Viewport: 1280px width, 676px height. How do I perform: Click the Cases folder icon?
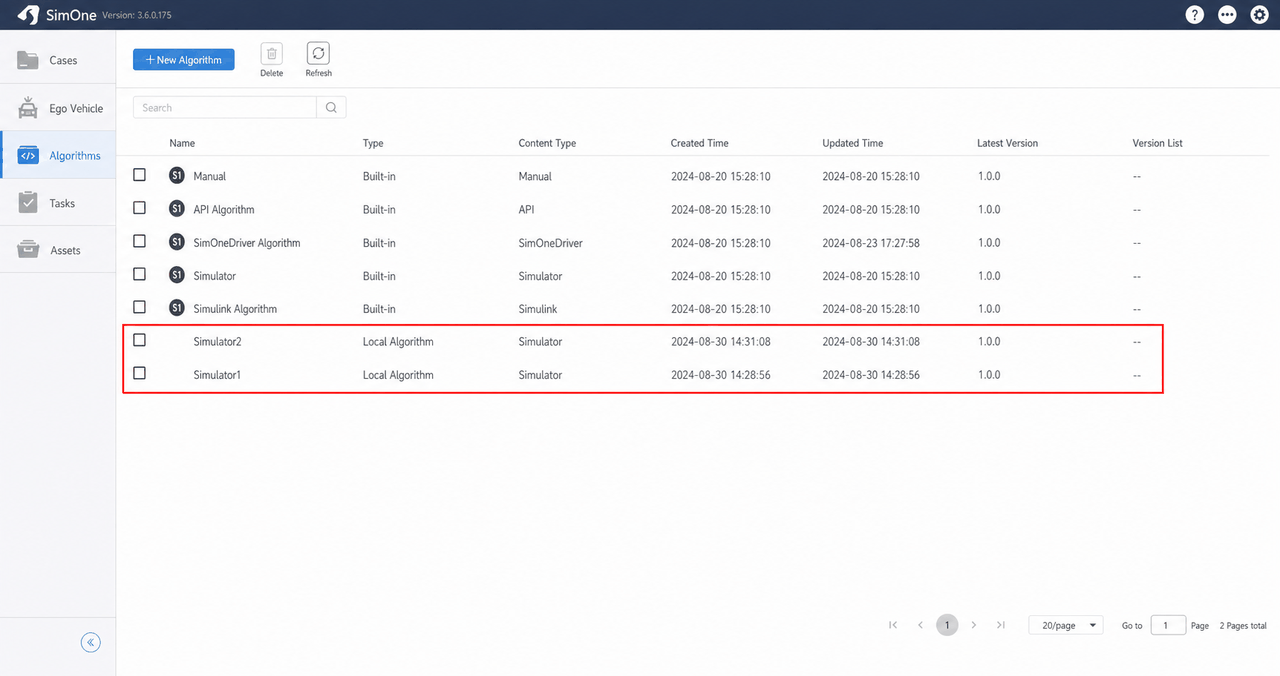click(28, 60)
